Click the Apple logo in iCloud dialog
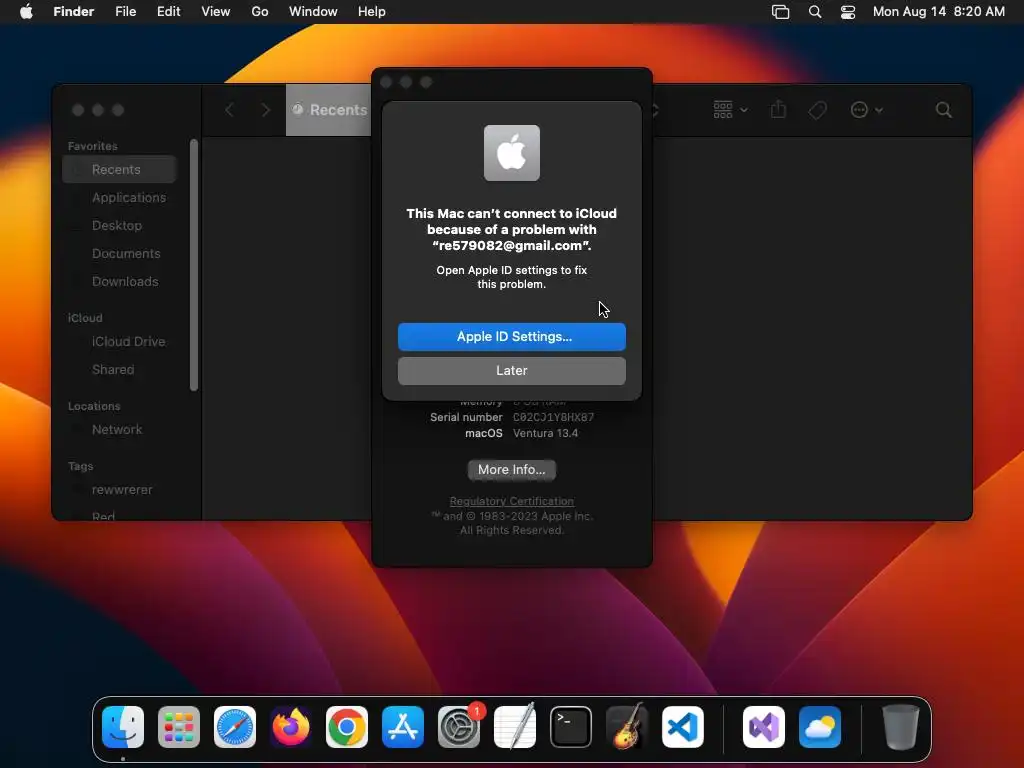Image resolution: width=1024 pixels, height=768 pixels. [x=512, y=153]
